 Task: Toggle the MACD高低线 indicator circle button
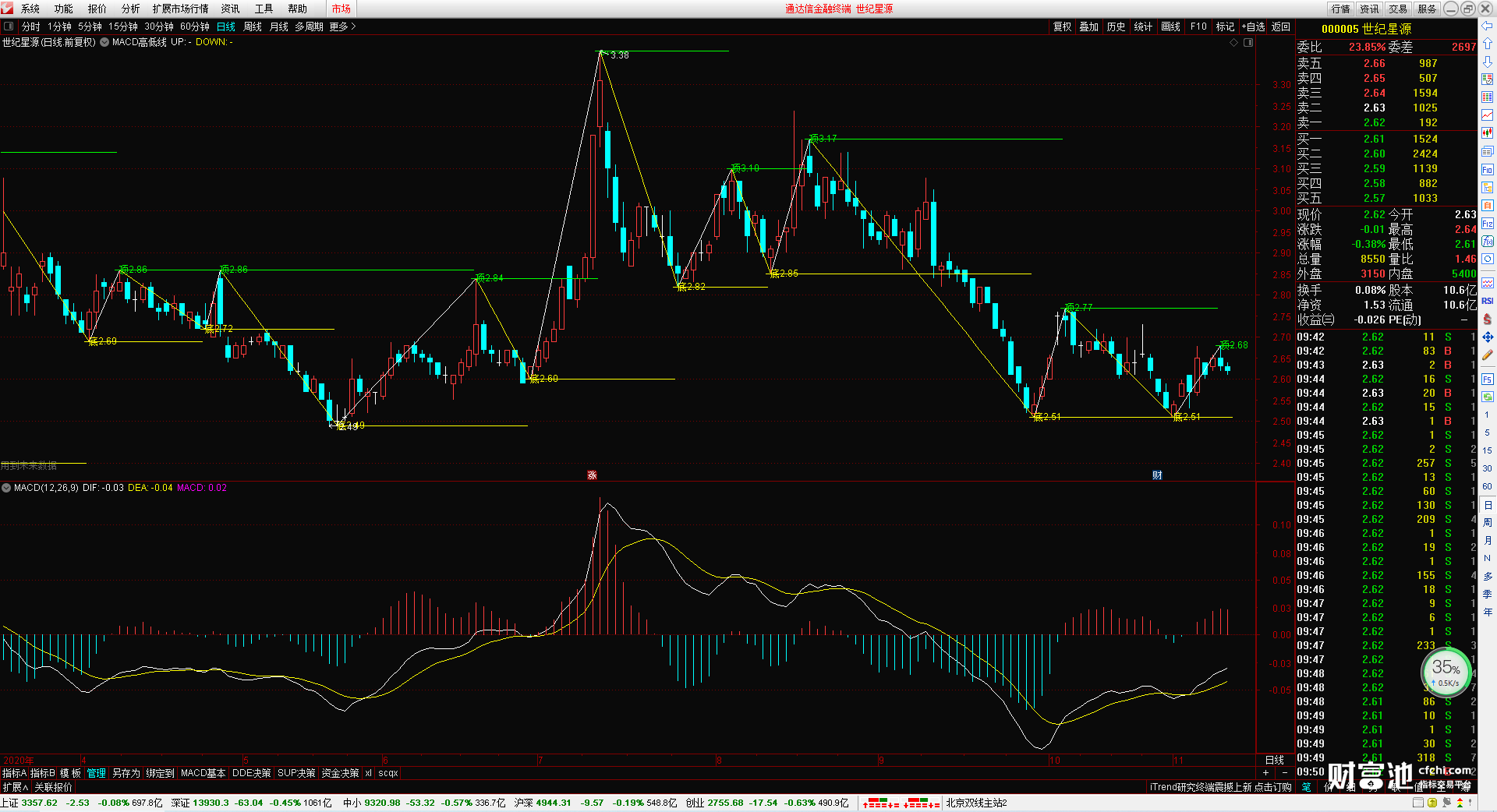click(x=104, y=42)
